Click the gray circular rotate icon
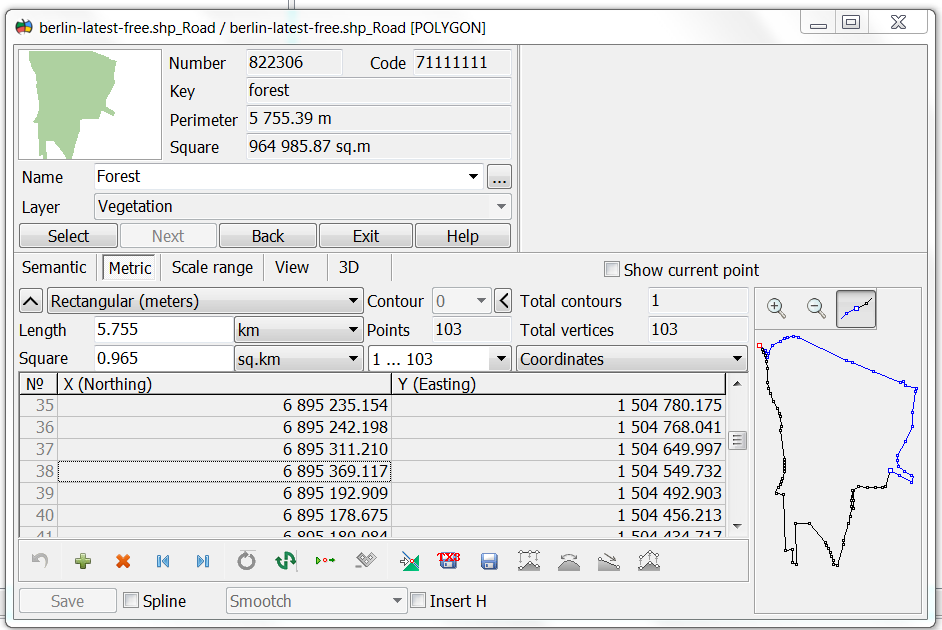Image resolution: width=942 pixels, height=630 pixels. click(x=246, y=561)
